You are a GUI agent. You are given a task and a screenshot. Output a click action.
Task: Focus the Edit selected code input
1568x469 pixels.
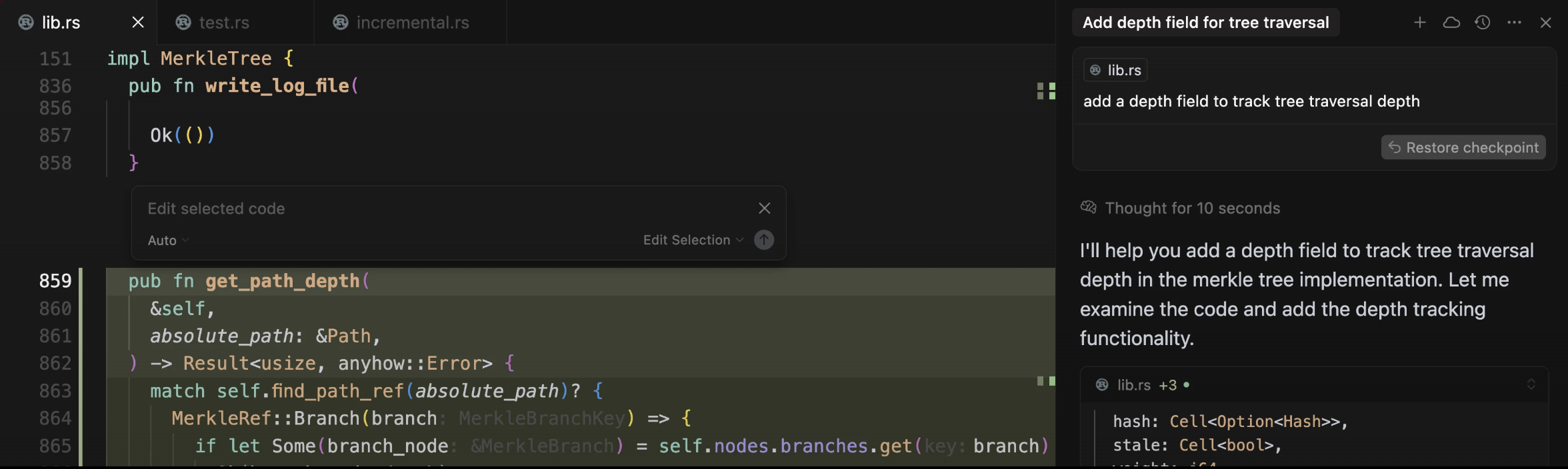(447, 209)
